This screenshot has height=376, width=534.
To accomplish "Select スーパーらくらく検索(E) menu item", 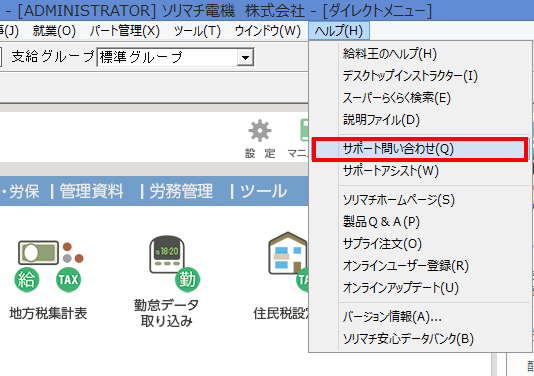I will coord(397,98).
